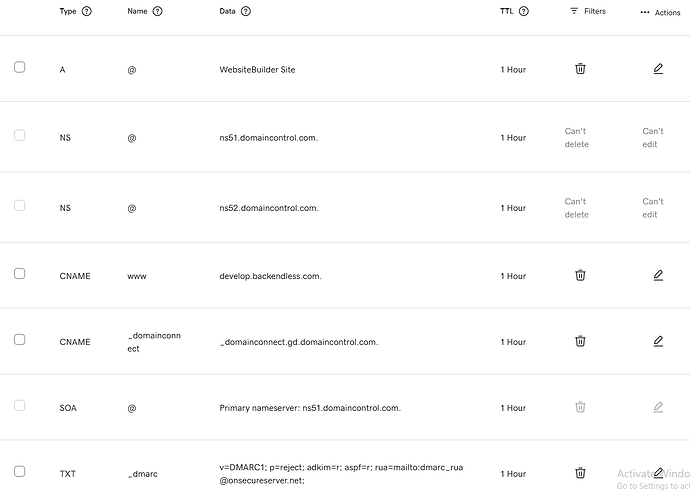The image size is (690, 498).
Task: Delete the www CNAME record
Action: 580,275
